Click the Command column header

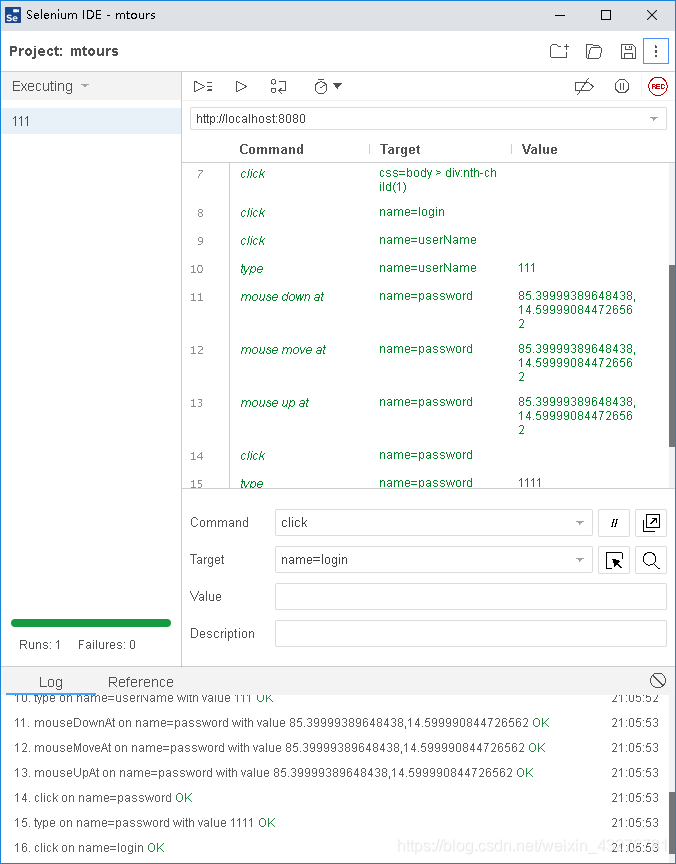coord(271,149)
